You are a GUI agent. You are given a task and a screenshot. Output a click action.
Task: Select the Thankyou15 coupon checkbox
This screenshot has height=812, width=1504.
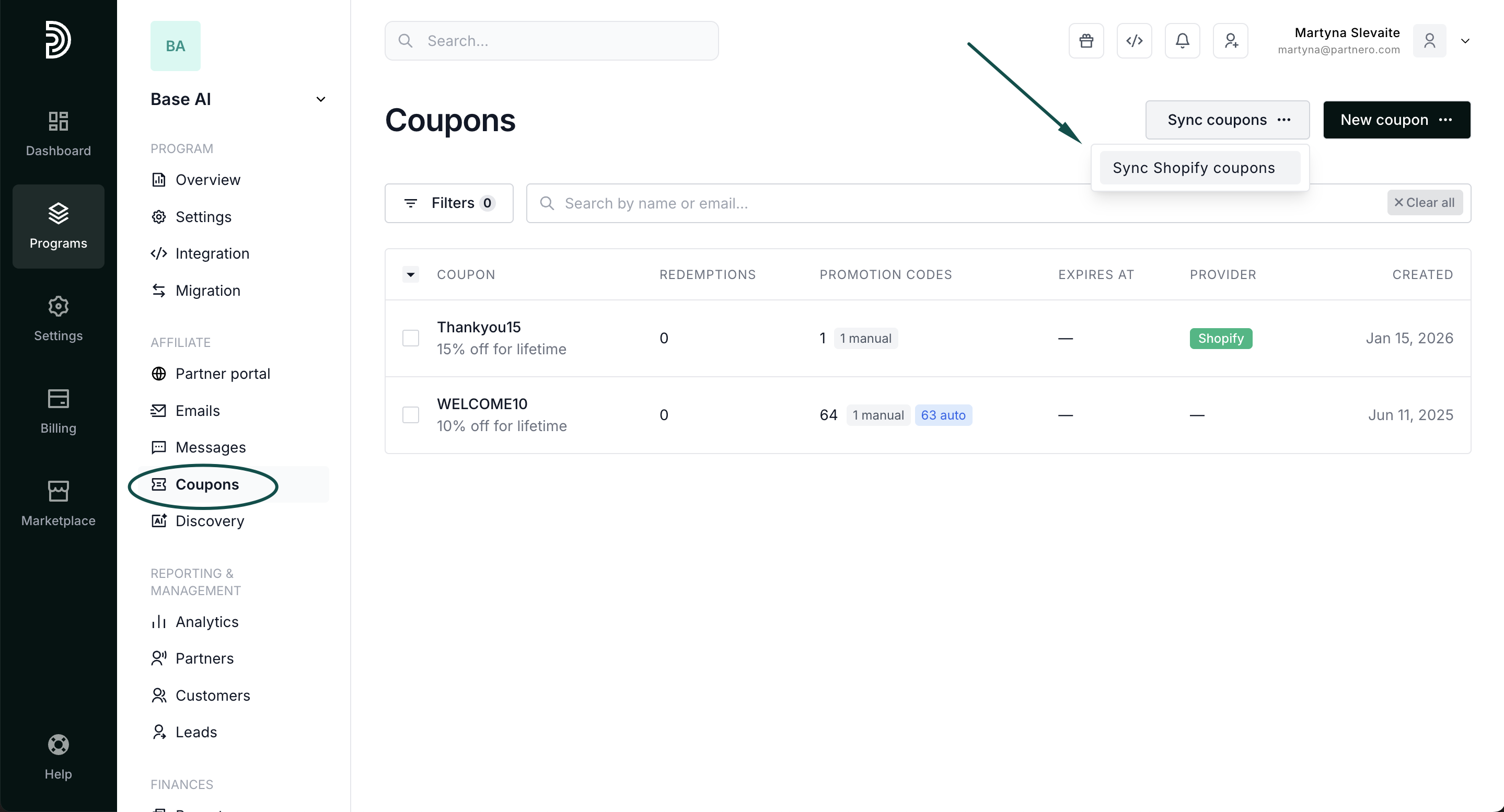(410, 338)
